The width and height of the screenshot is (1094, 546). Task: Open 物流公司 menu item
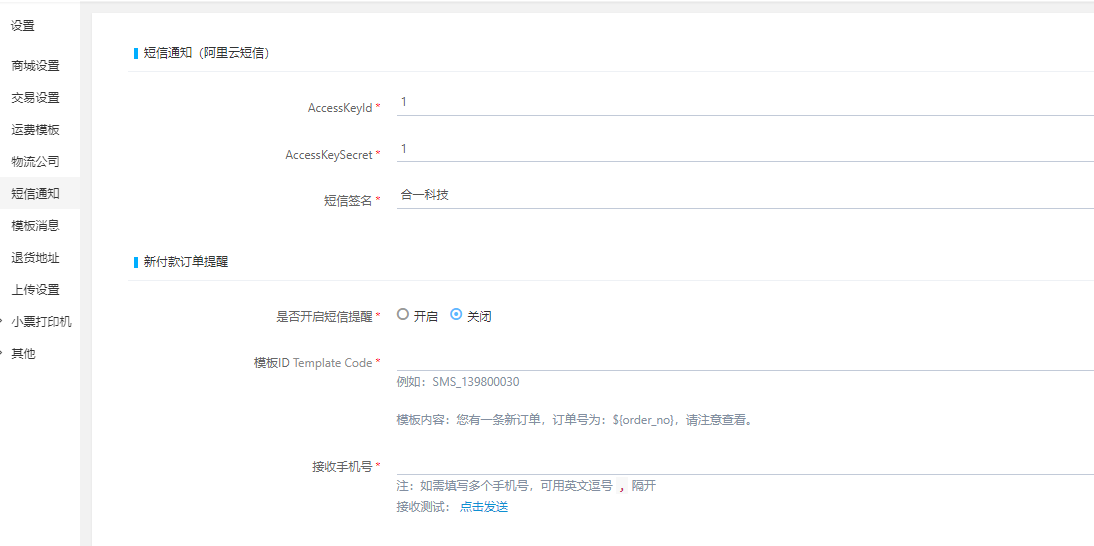(36, 162)
